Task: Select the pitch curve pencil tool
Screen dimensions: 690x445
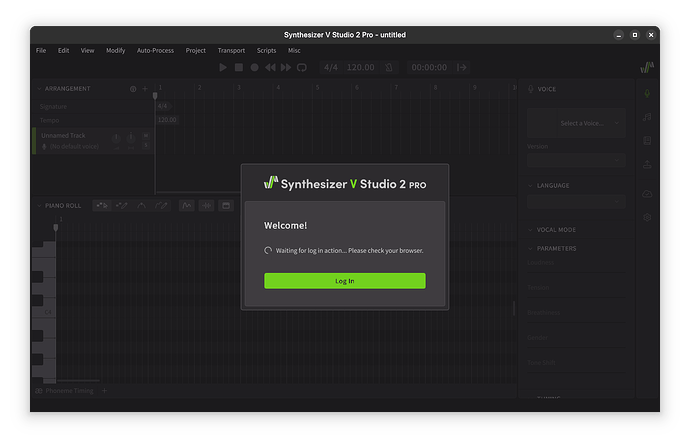Action: coord(161,206)
